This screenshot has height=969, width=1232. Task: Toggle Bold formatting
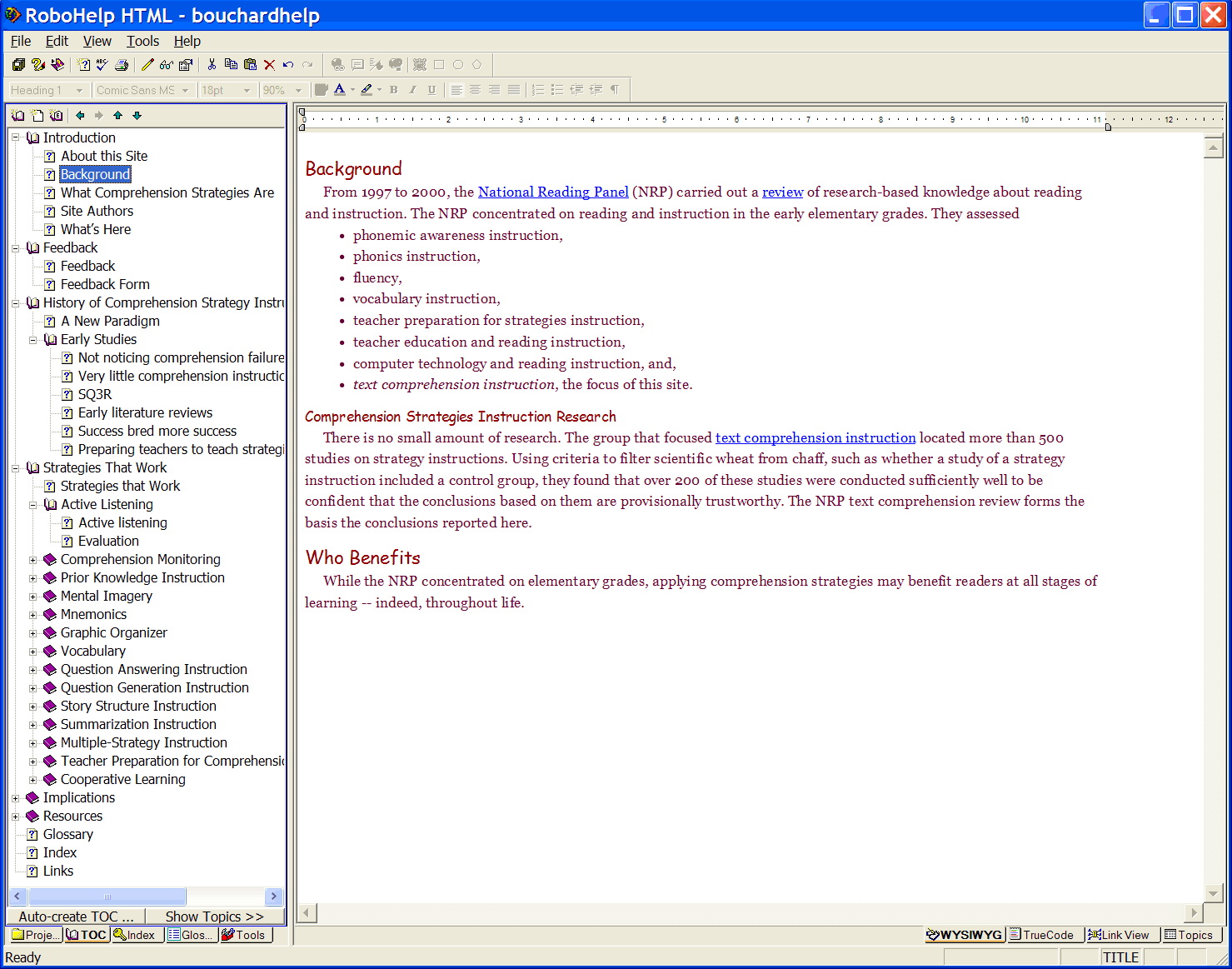393,89
